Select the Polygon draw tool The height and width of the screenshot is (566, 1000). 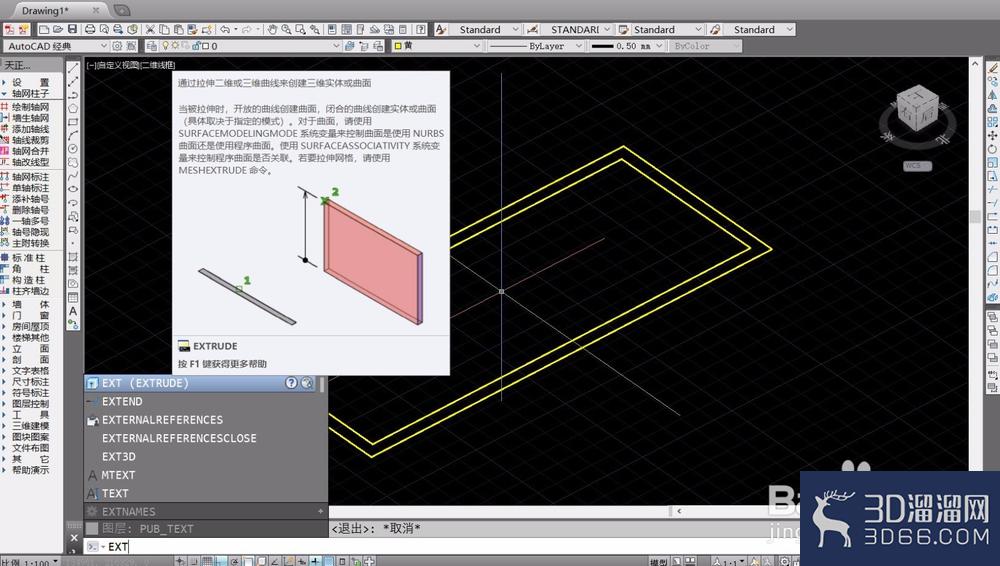[x=73, y=108]
